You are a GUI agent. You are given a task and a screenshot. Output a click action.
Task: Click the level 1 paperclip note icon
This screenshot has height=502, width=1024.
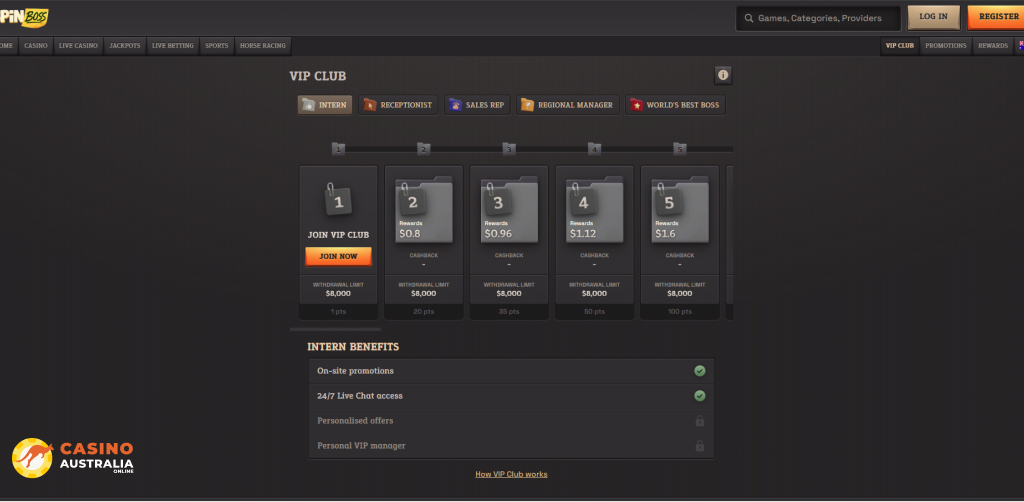[338, 199]
